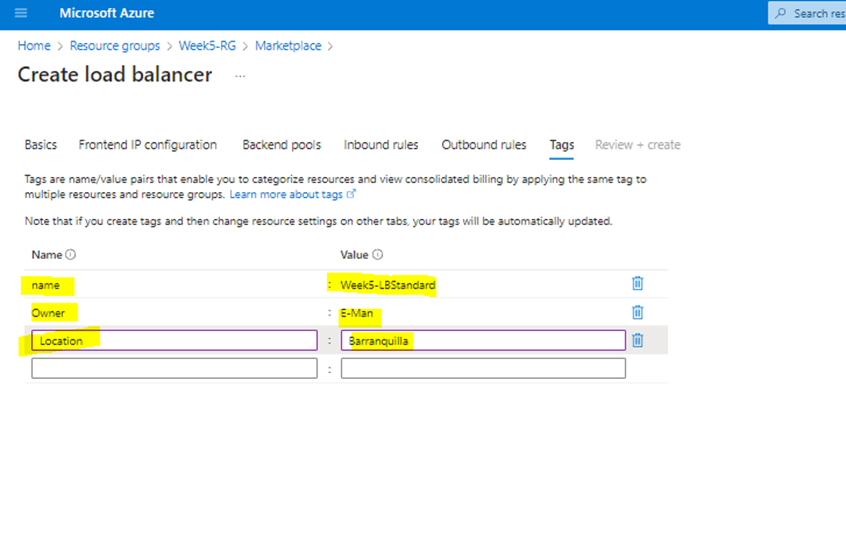Show info tooltip for Value column

pyautogui.click(x=378, y=255)
